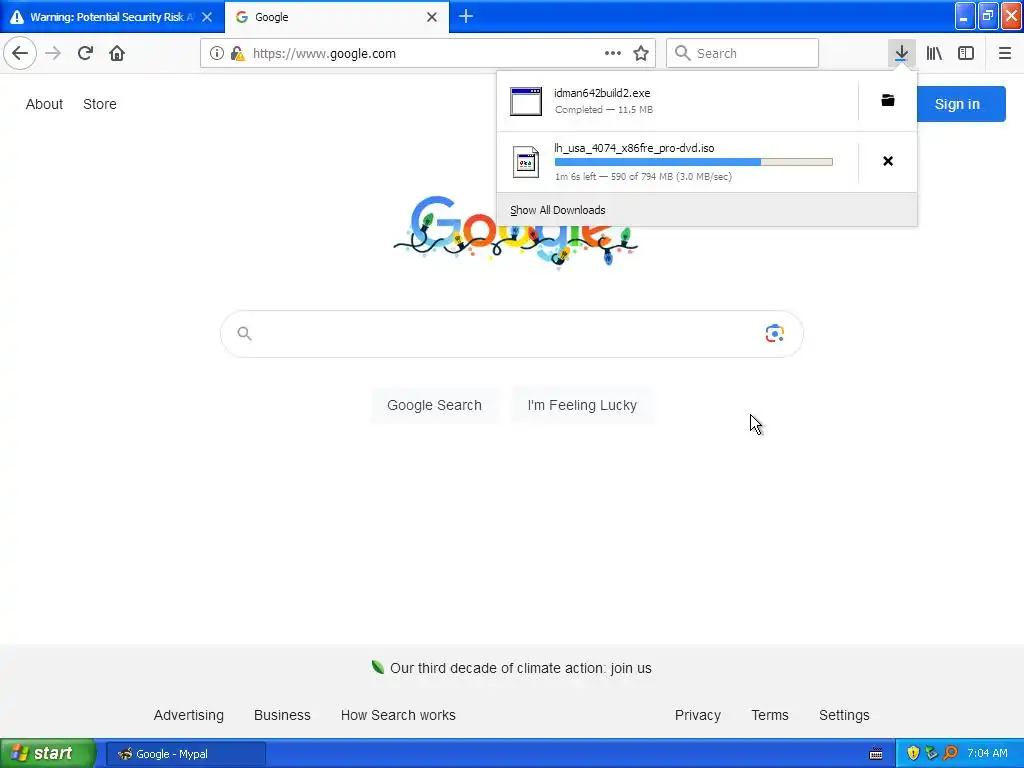Click the toolbar search magnifier icon
The image size is (1024, 768).
pyautogui.click(x=682, y=53)
